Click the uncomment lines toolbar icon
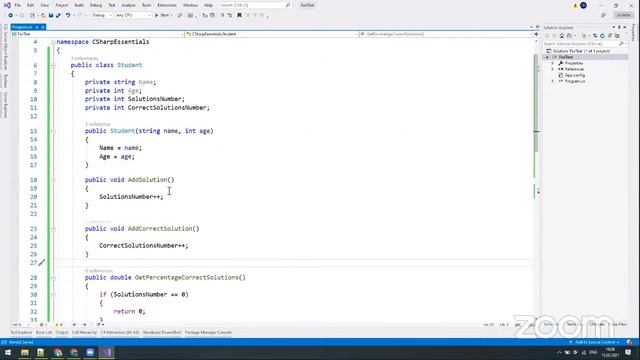The image size is (640, 360). (230, 15)
